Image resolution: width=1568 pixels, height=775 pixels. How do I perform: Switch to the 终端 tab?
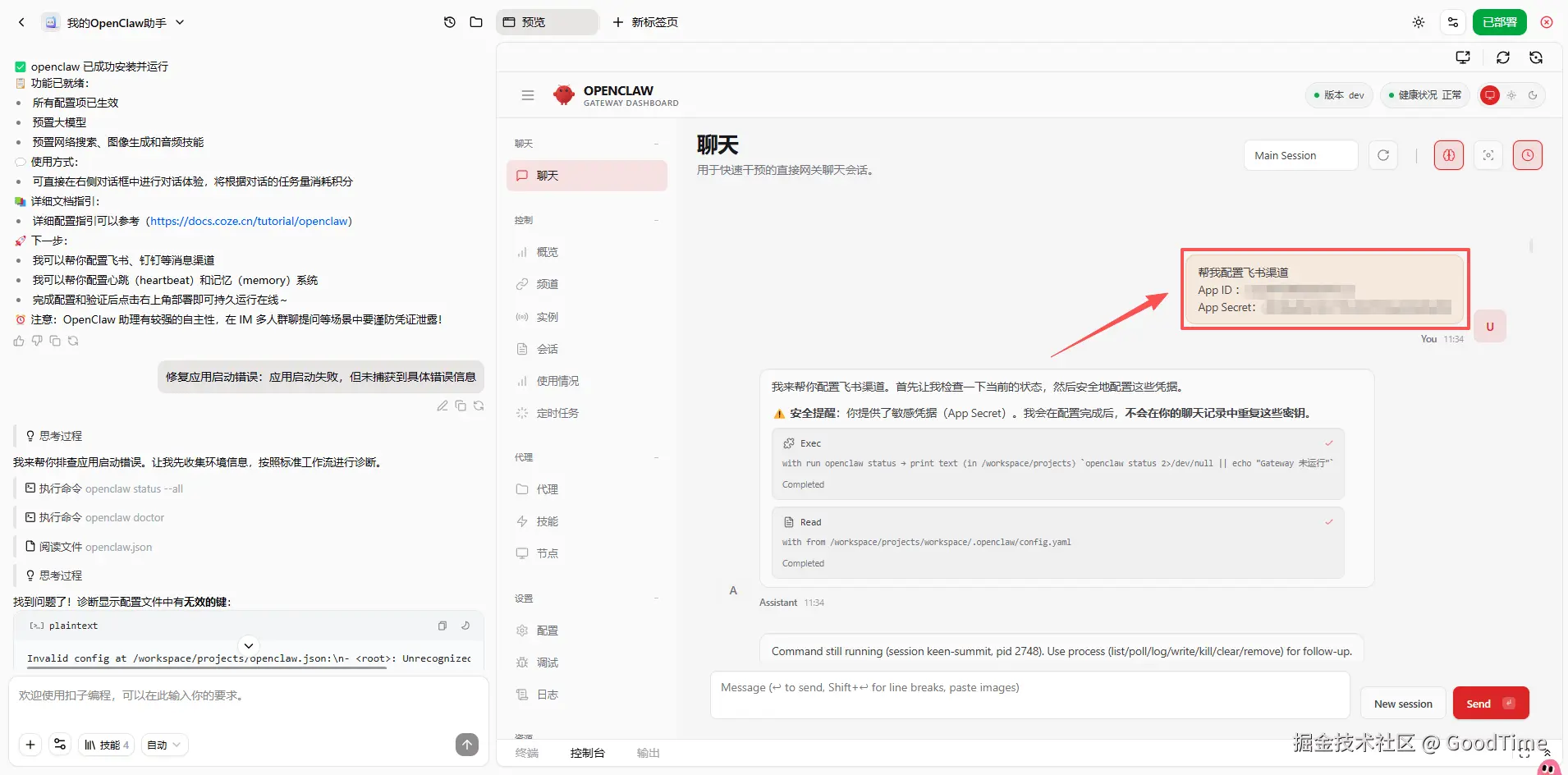[527, 753]
